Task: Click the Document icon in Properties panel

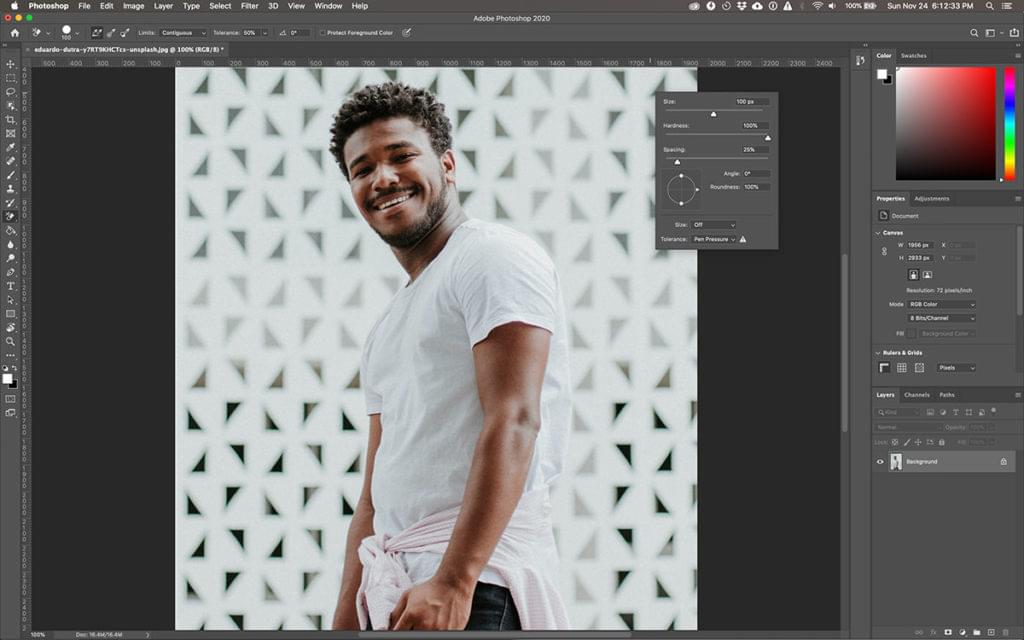Action: 884,215
